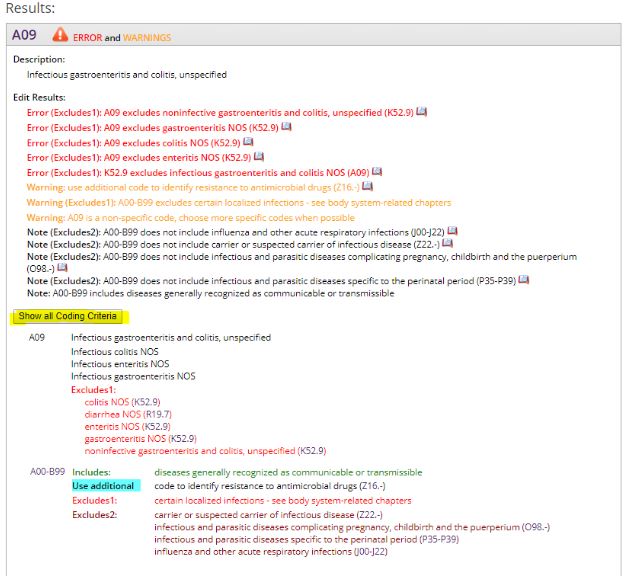Open book icon after antimicrobial drugs Z16.- warning
The image size is (628, 581).
point(367,186)
